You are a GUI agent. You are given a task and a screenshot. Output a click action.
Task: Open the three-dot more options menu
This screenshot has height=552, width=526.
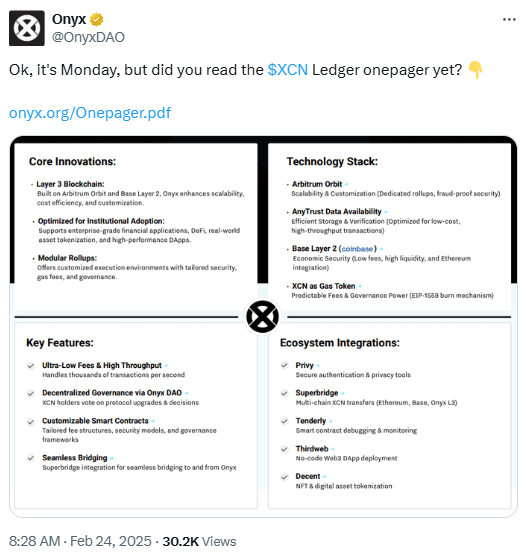coord(509,20)
